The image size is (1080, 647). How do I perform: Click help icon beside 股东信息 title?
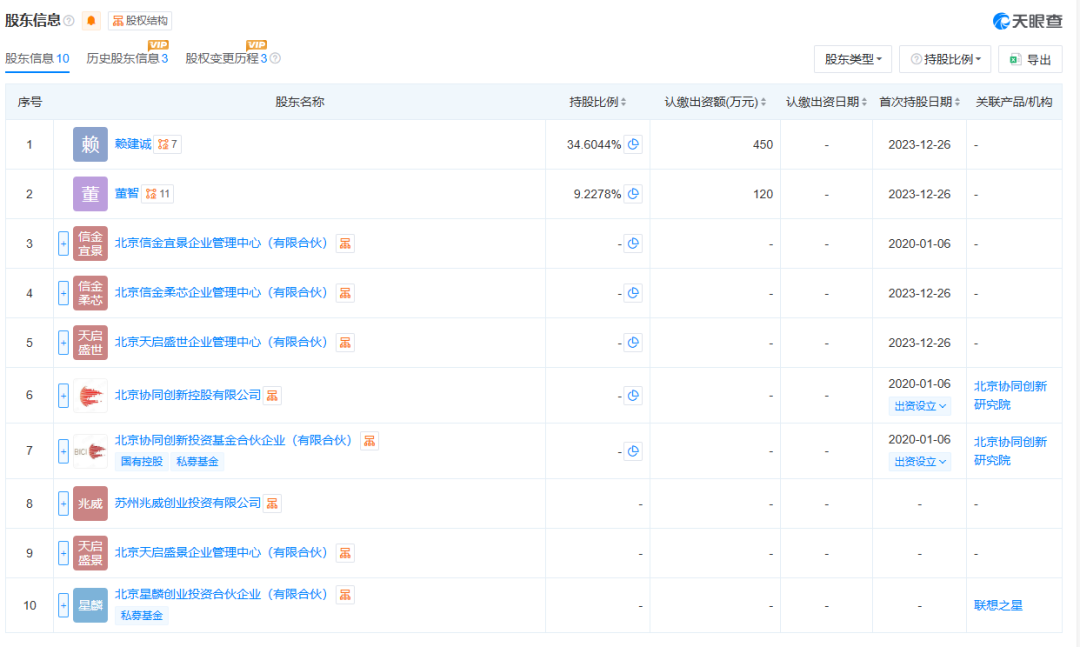pyautogui.click(x=69, y=21)
